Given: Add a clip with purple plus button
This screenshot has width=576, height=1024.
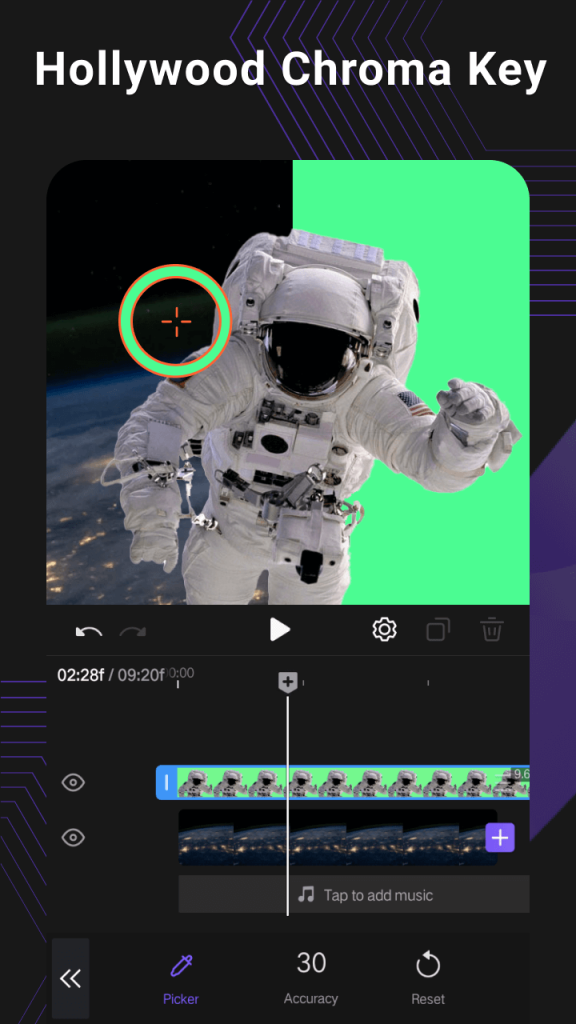Looking at the screenshot, I should tap(500, 838).
